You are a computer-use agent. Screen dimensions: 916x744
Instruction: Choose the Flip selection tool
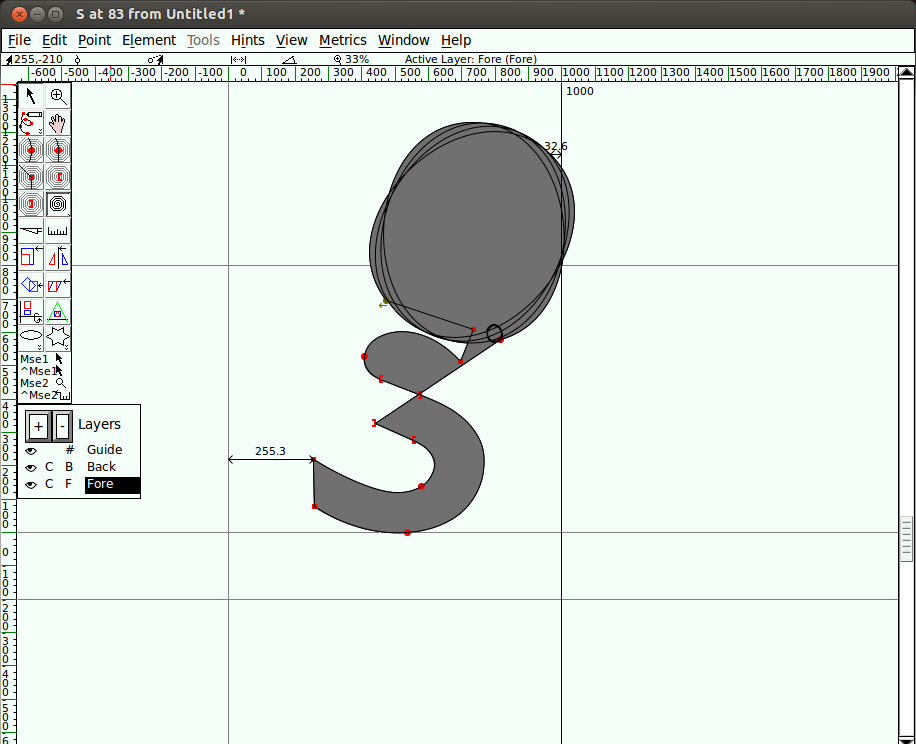coord(59,258)
